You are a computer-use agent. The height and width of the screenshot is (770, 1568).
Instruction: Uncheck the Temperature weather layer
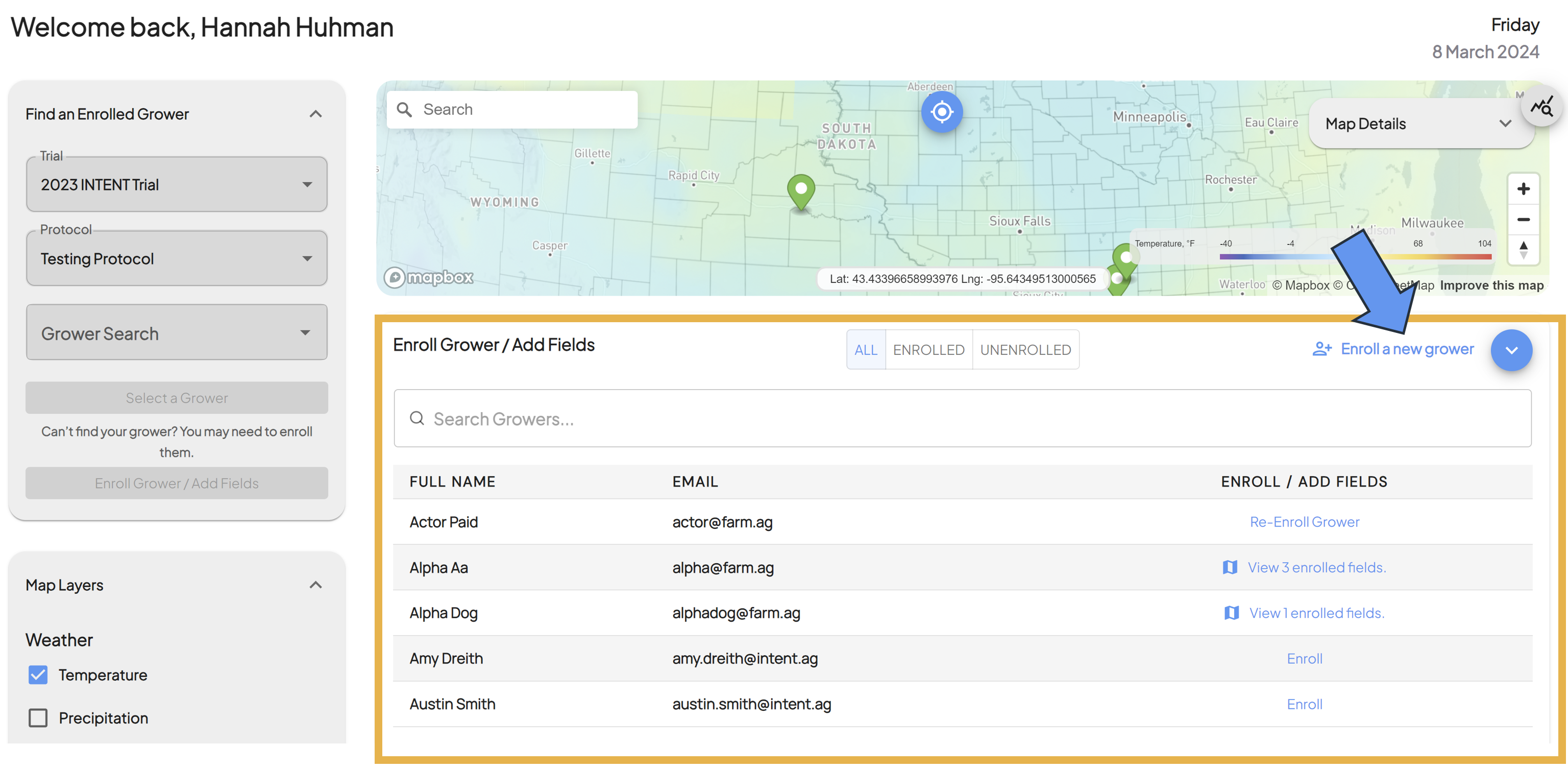(x=38, y=675)
